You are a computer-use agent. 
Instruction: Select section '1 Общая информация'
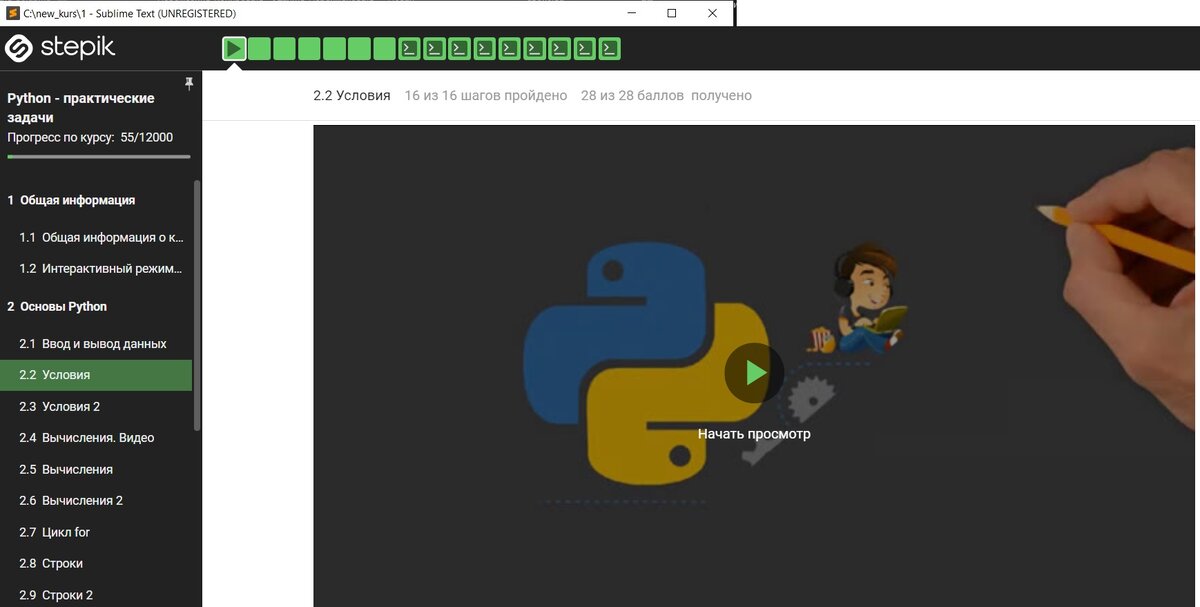point(71,200)
